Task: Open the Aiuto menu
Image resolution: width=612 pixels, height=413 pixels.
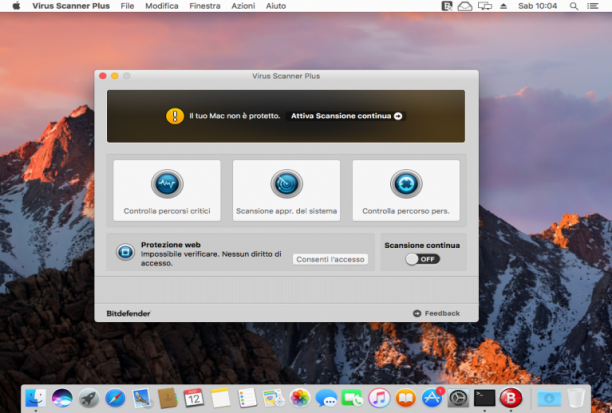Action: 276,6
